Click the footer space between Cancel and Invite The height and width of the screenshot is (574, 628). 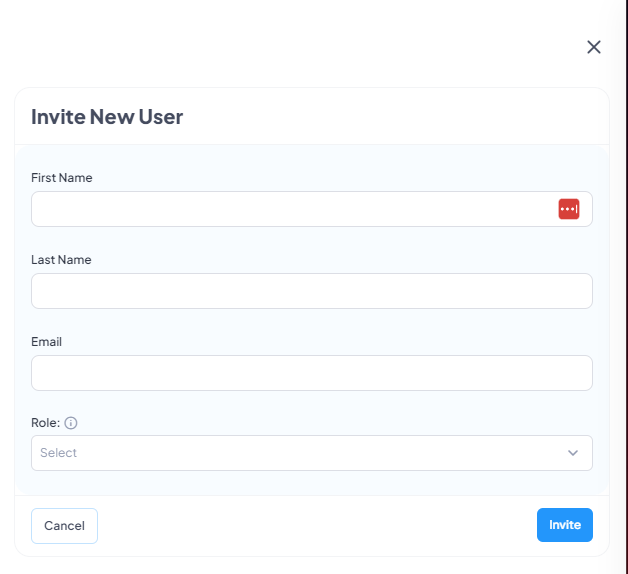pyautogui.click(x=316, y=526)
